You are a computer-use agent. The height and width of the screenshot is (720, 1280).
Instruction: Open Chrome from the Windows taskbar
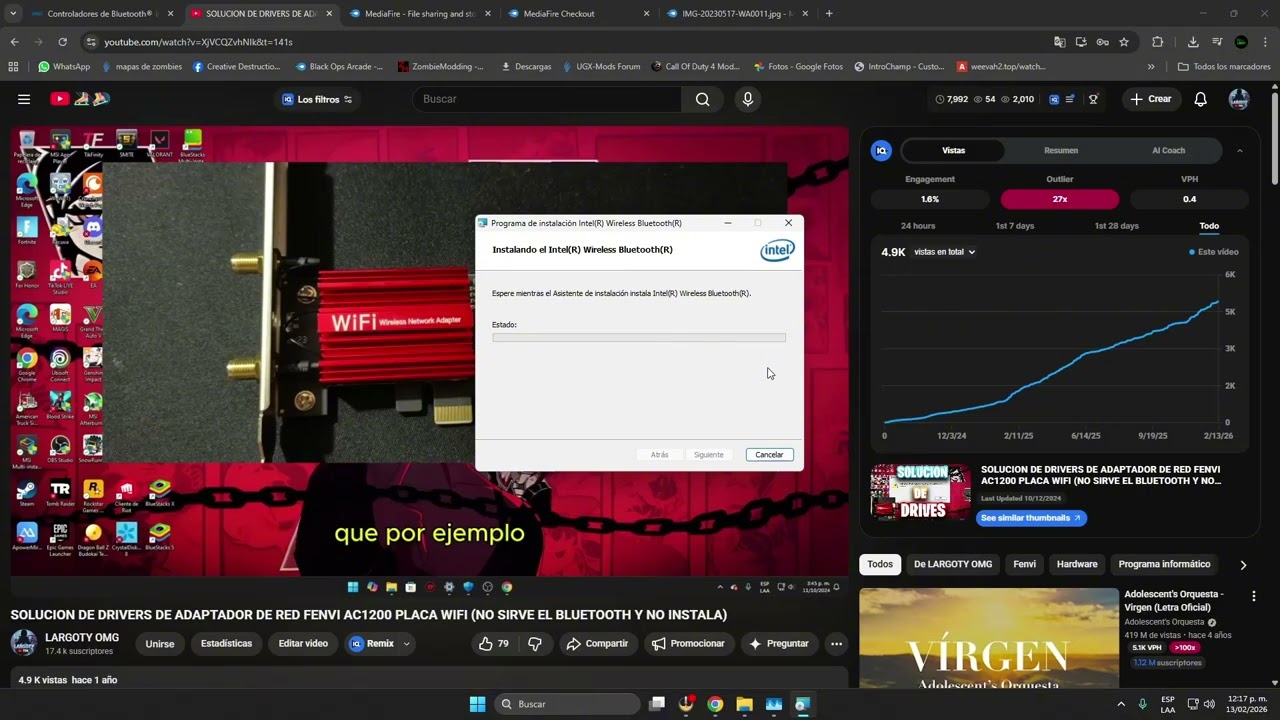tap(715, 704)
